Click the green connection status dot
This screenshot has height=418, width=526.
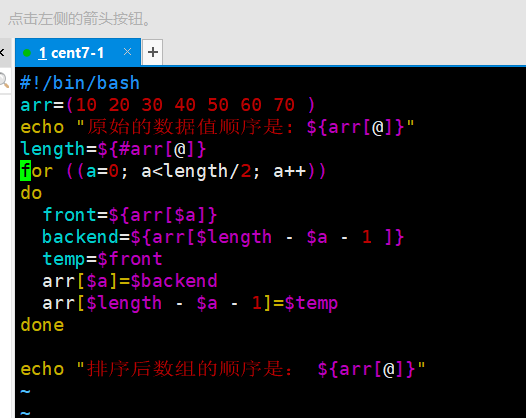pos(27,53)
